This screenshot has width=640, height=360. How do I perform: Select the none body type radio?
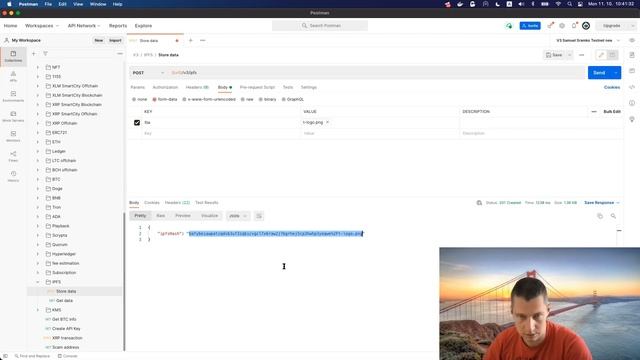[x=134, y=99]
